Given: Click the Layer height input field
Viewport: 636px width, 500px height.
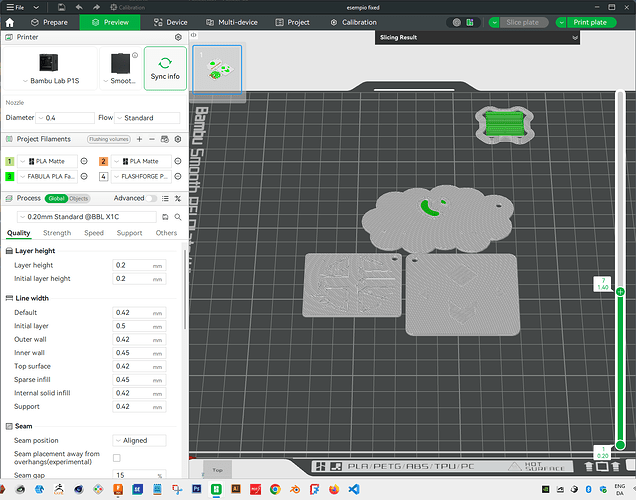Looking at the screenshot, I should coord(139,265).
